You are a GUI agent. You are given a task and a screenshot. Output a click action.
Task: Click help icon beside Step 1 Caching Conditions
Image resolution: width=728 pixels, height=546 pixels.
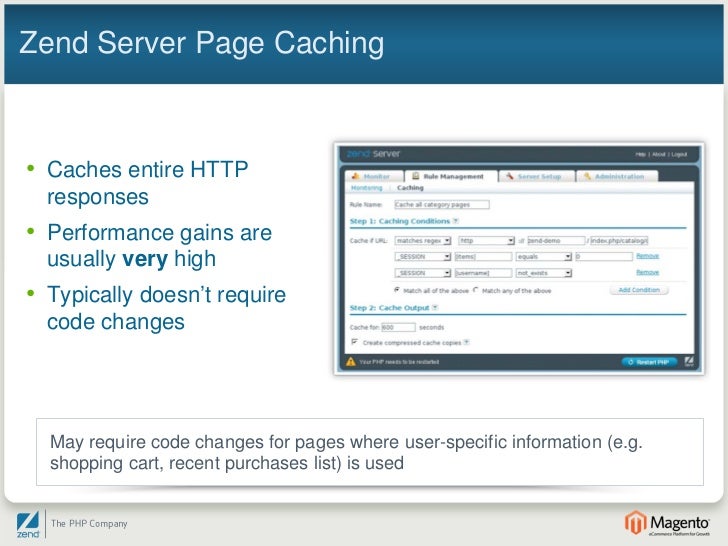tap(456, 221)
